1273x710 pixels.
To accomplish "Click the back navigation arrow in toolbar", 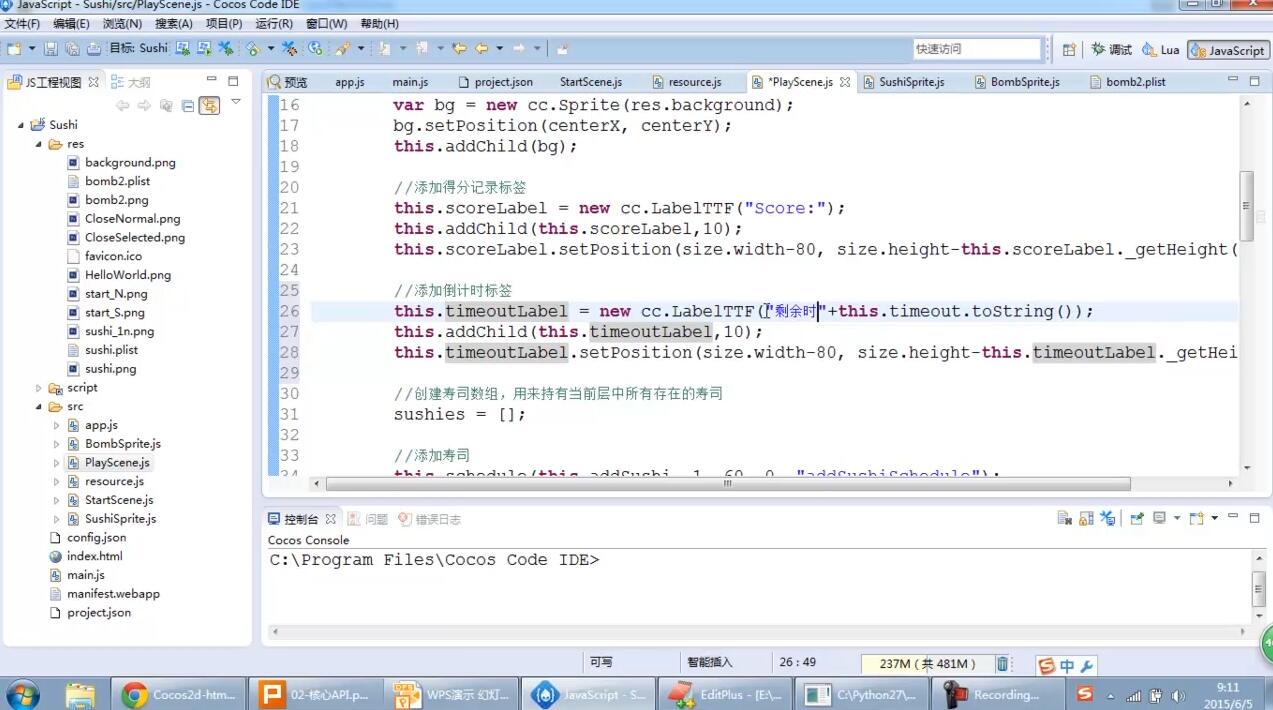I will point(481,48).
